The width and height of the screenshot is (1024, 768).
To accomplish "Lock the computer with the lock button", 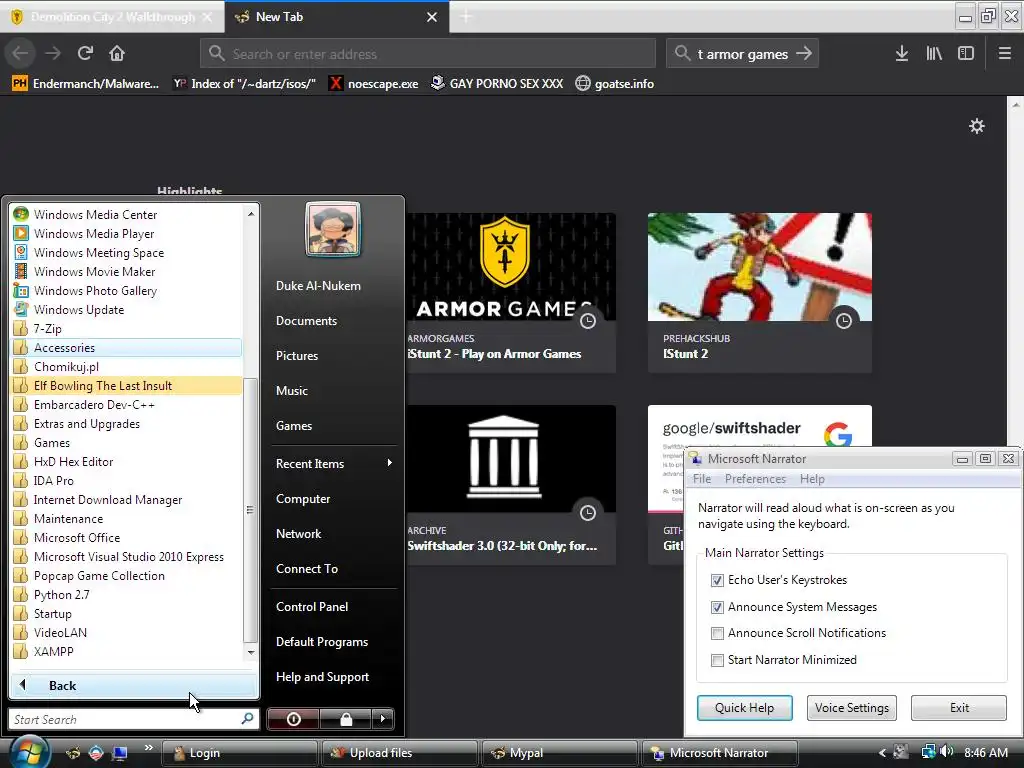I will click(345, 719).
